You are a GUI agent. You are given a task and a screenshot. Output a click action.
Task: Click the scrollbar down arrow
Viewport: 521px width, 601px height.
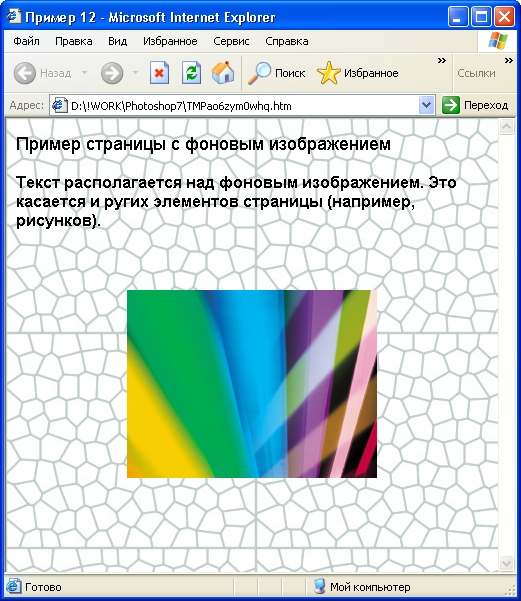(506, 563)
